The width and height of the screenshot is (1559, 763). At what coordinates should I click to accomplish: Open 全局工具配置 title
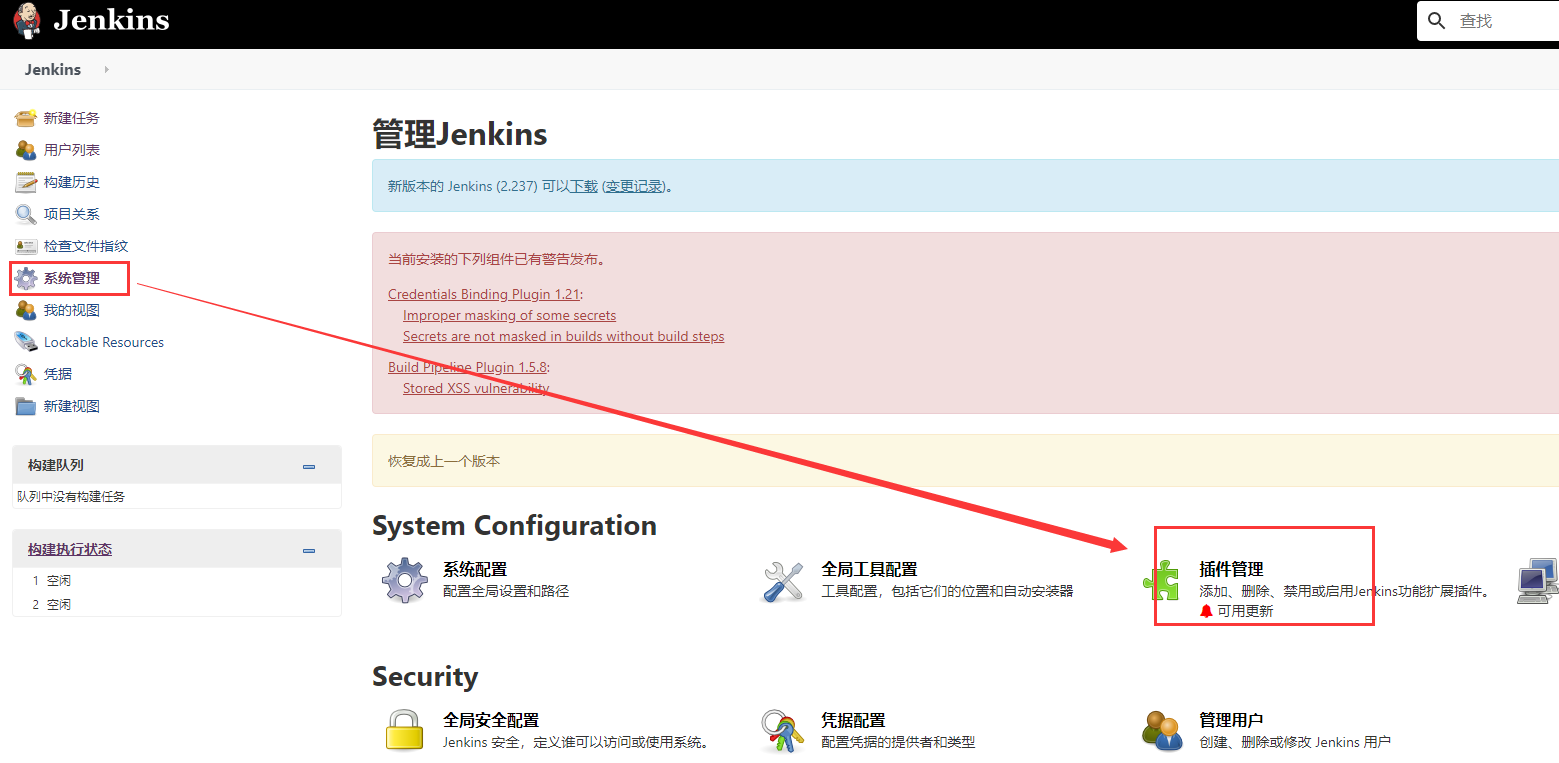(869, 569)
